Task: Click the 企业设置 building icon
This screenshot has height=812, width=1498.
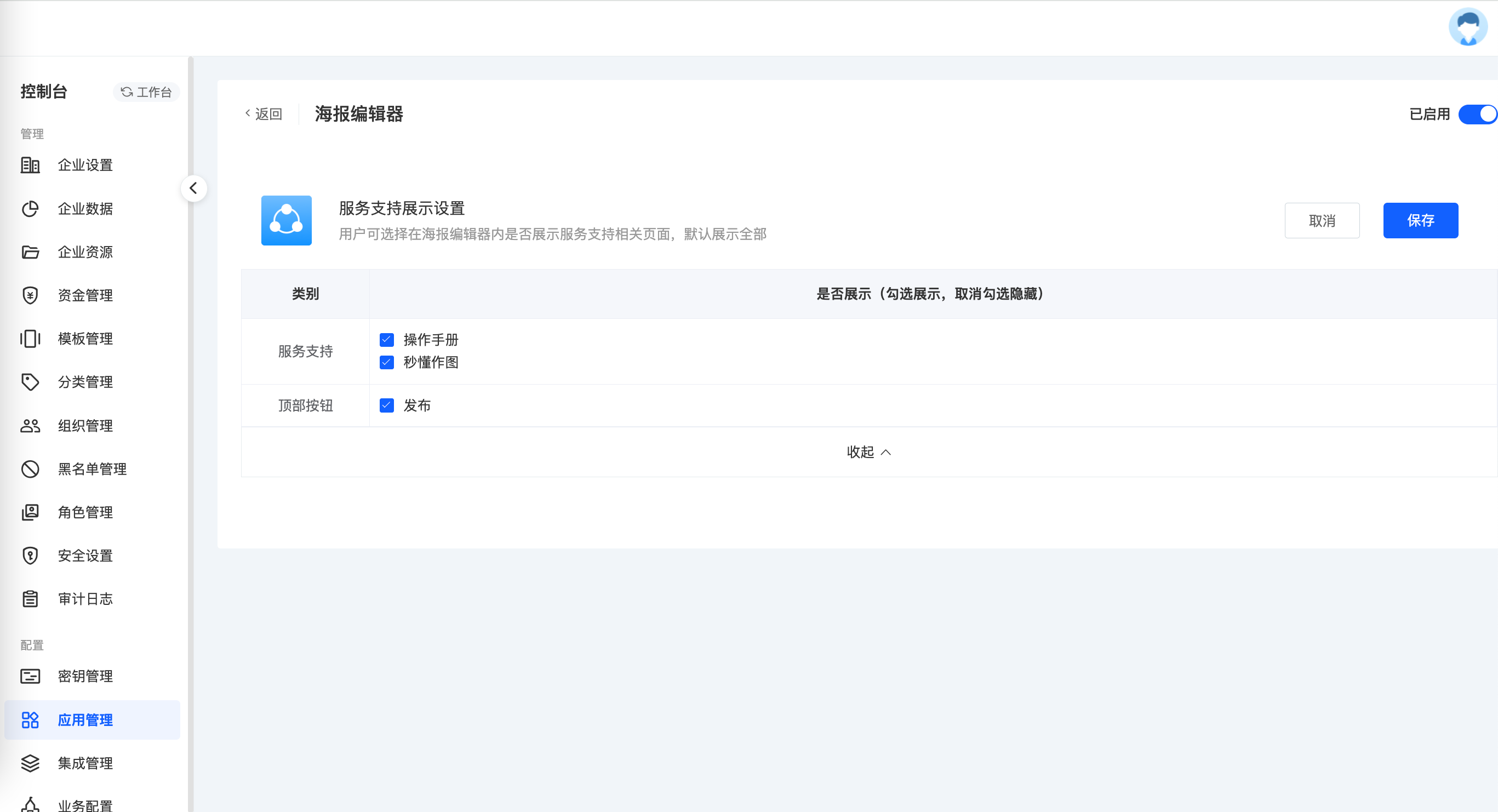Action: coord(30,165)
